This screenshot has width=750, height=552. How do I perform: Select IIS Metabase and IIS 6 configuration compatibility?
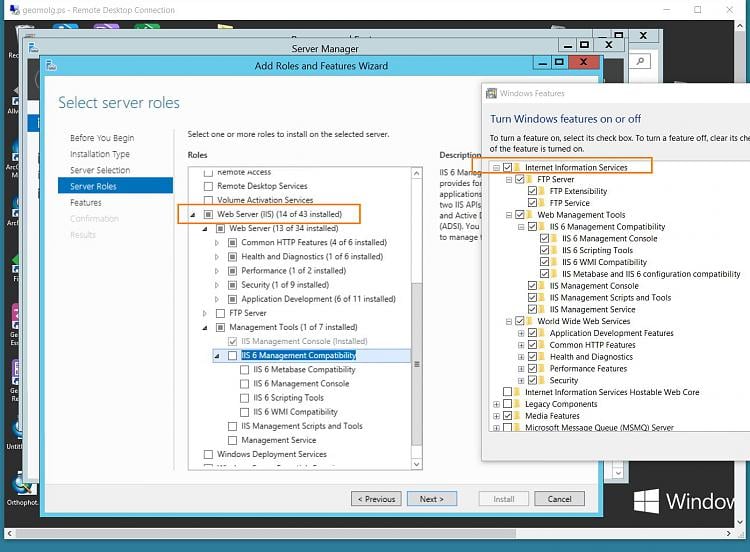651,274
